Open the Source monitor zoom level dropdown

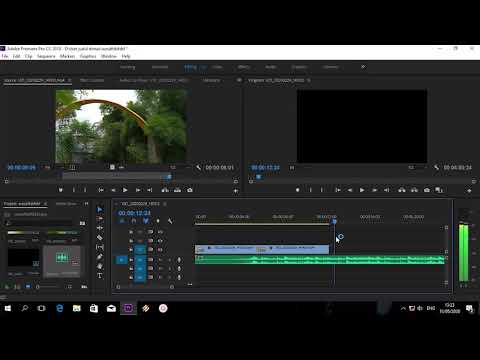[x=48, y=167]
